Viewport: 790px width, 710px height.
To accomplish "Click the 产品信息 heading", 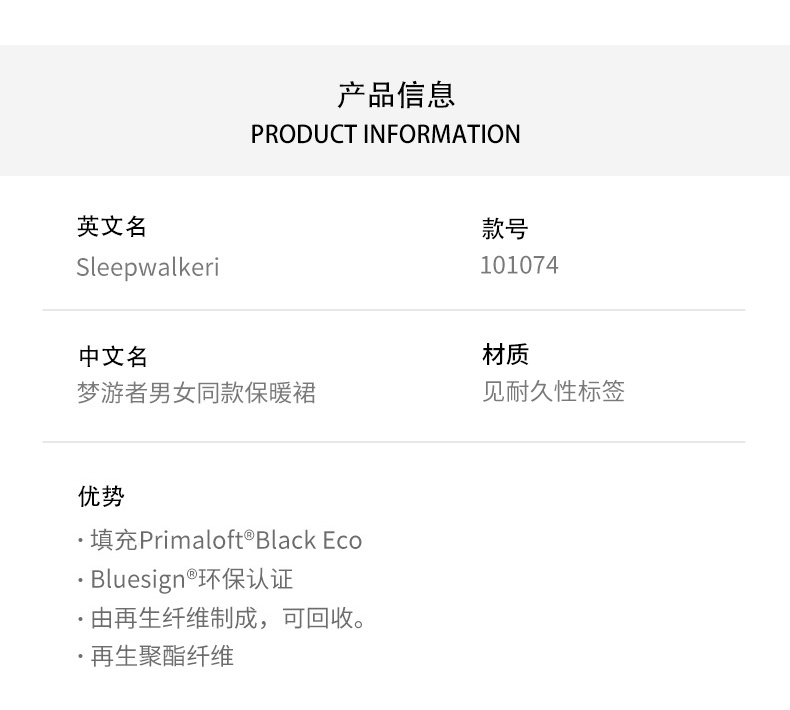I will tap(395, 95).
